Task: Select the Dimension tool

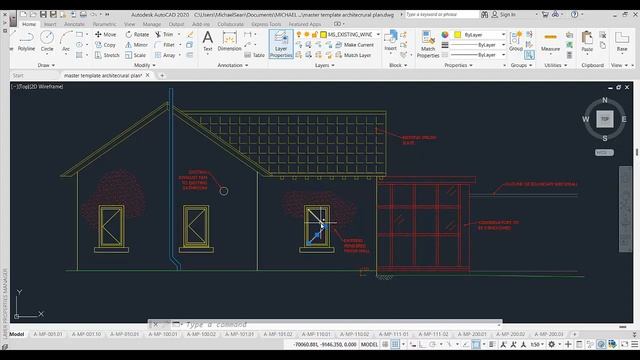Action: click(229, 41)
